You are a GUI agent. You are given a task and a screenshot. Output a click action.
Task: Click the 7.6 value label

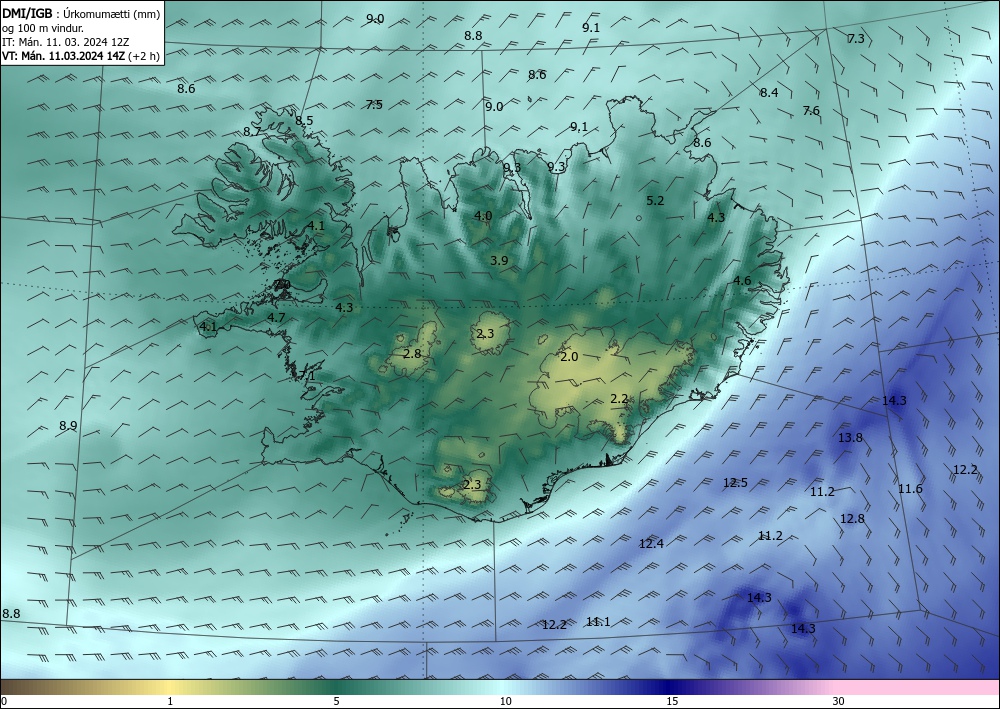click(811, 111)
